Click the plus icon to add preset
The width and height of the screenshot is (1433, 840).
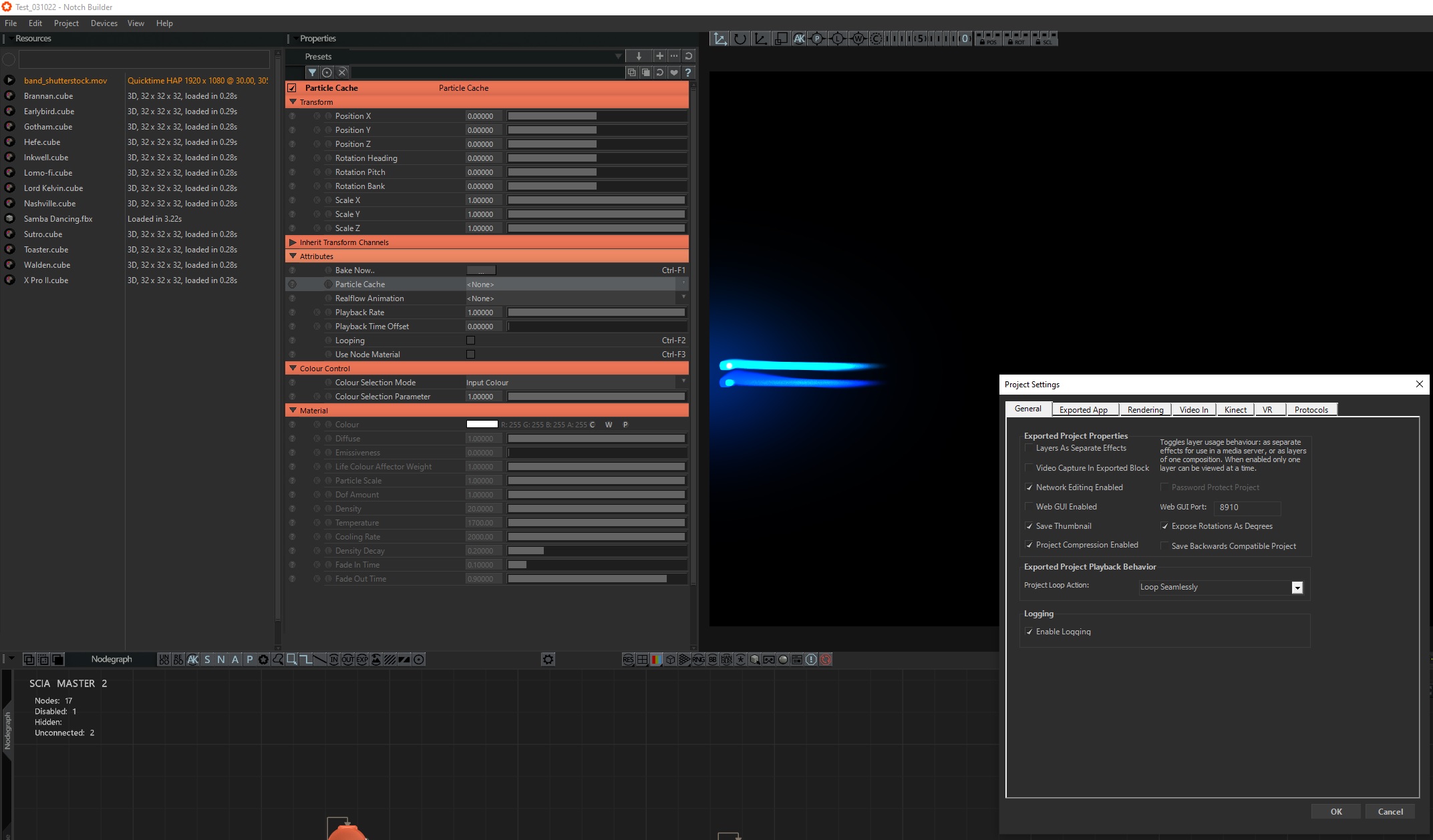659,56
